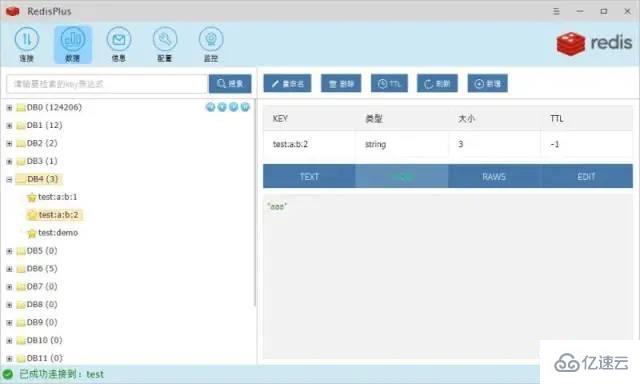Image resolution: width=640 pixels, height=384 pixels.
Task: Click the 重命名 rename button
Action: point(287,84)
